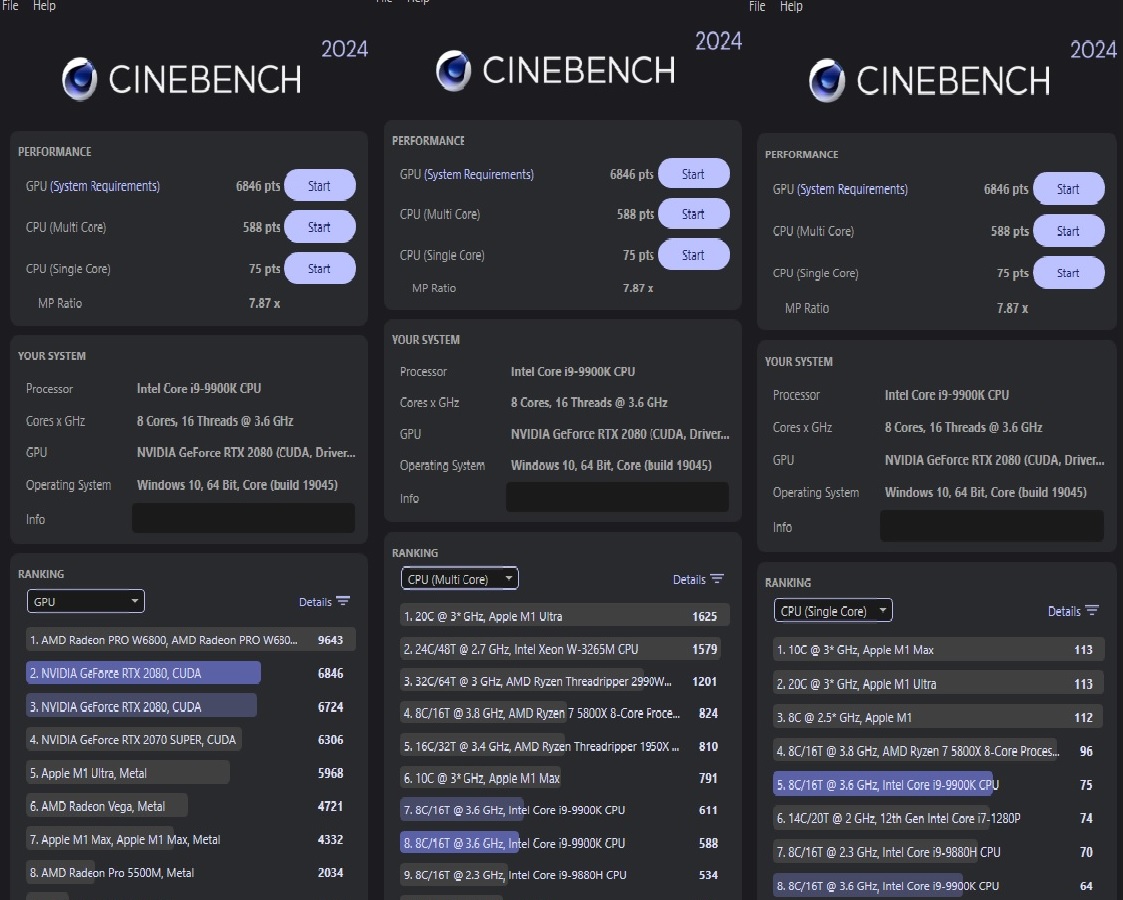Start CPU Multi Core test in left window

(x=319, y=227)
